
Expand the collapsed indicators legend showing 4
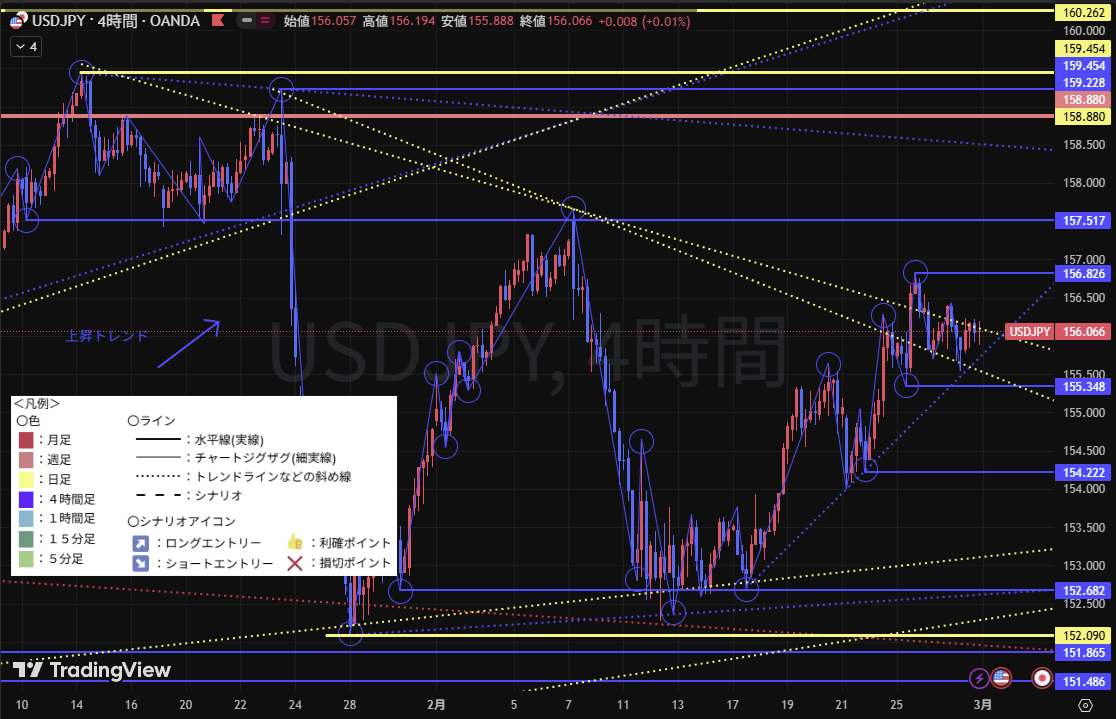click(27, 47)
